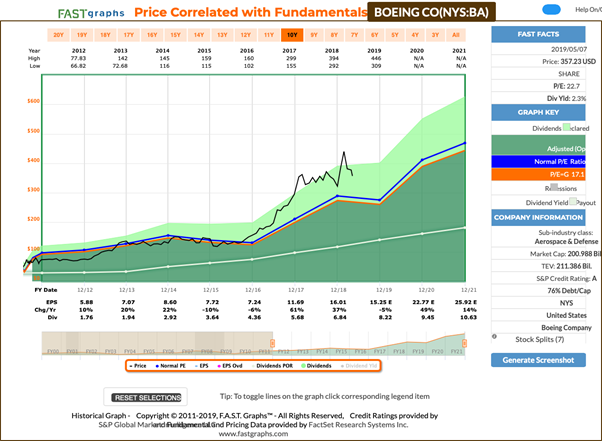
Task: Select the 11Y time range tab
Action: coord(269,35)
